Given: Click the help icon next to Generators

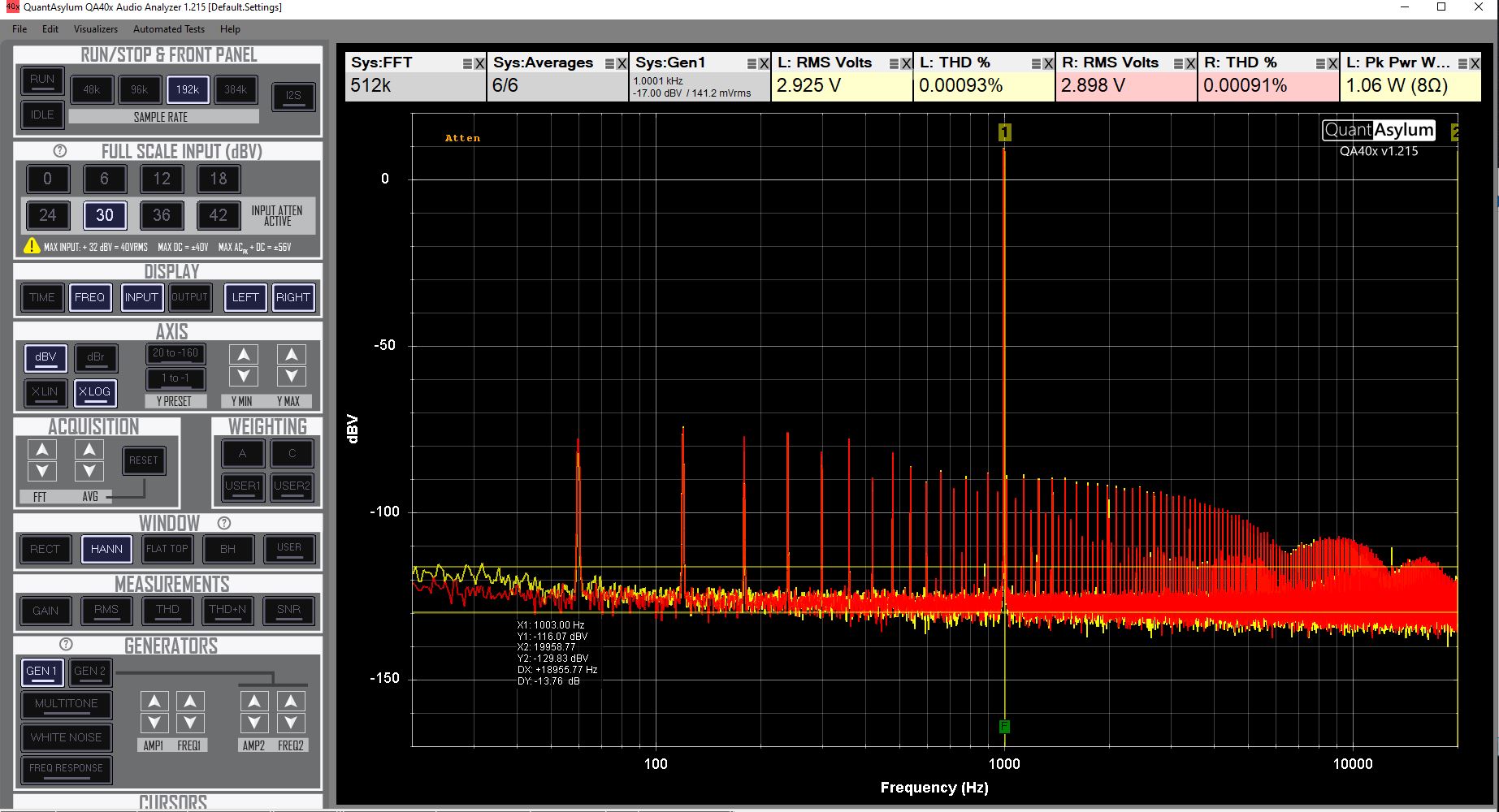Looking at the screenshot, I should tap(67, 645).
